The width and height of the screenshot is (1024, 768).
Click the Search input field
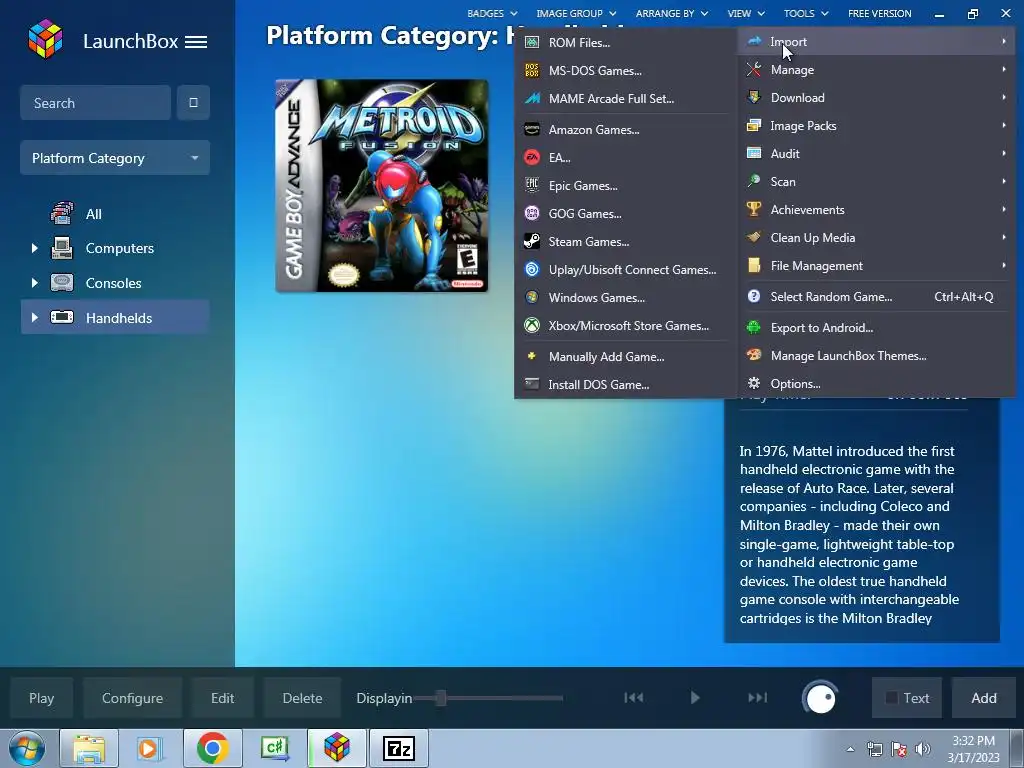click(x=95, y=103)
